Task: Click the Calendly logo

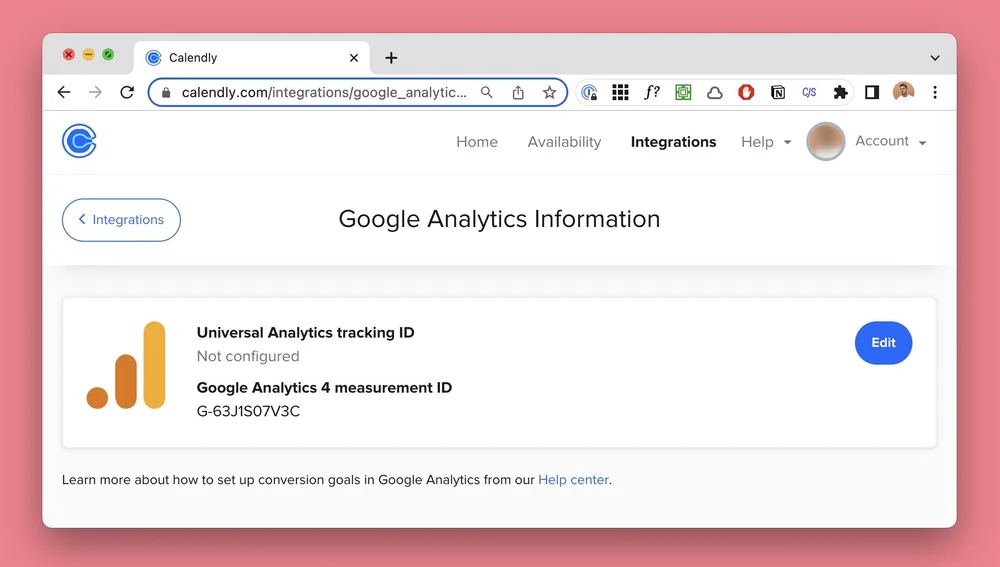Action: (x=79, y=141)
